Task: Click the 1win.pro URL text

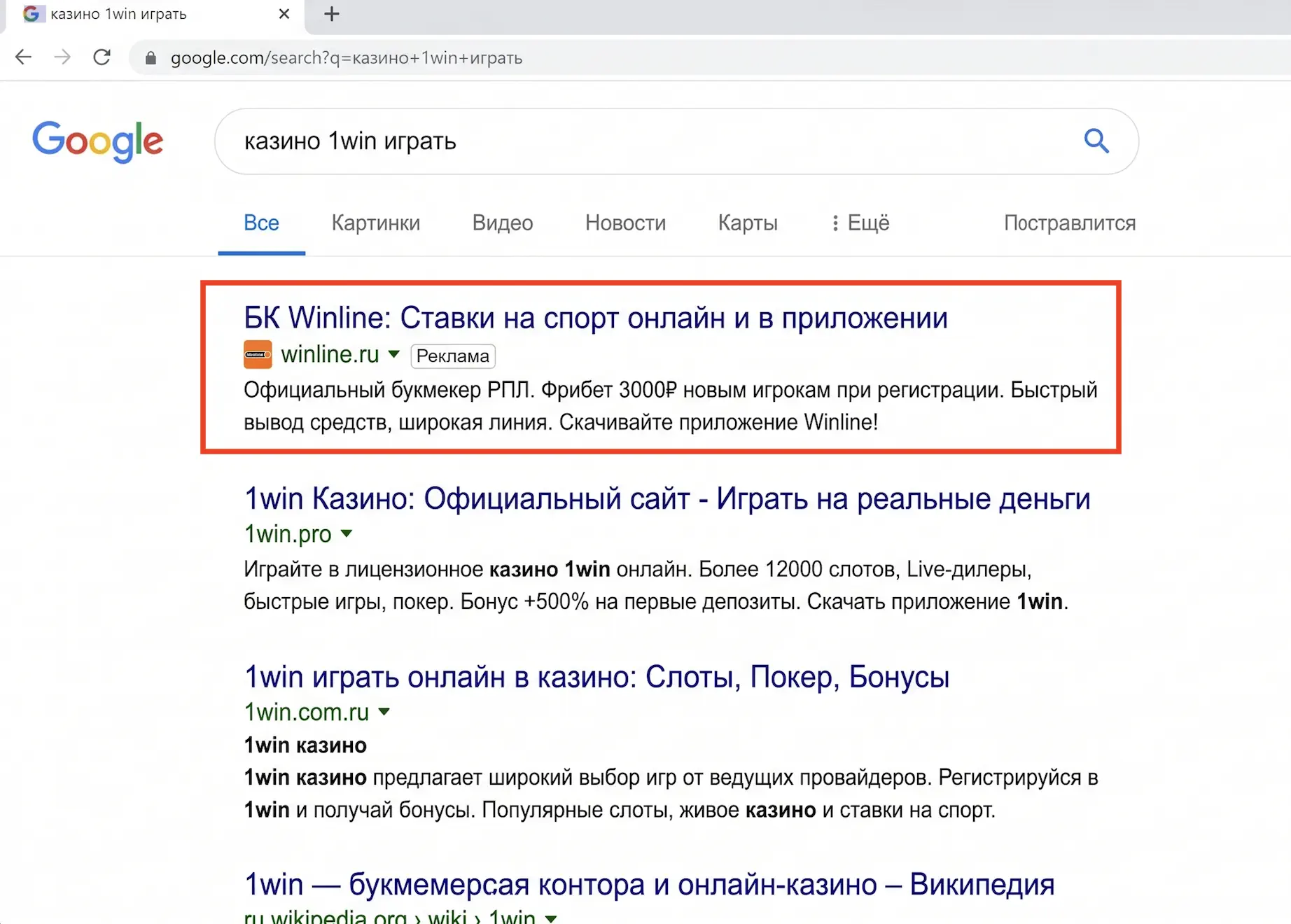Action: coord(288,533)
